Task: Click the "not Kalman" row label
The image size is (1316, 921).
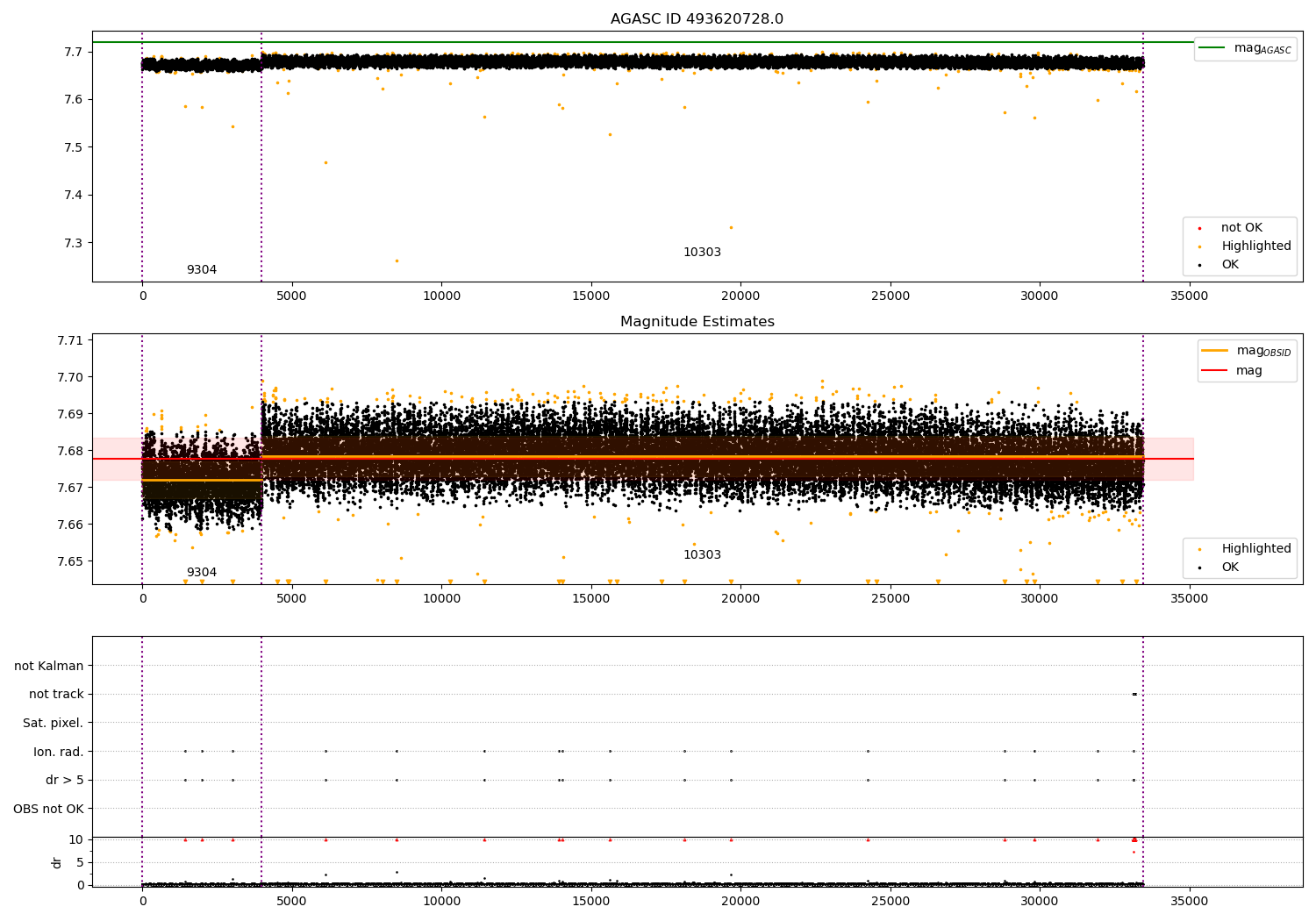Action: 49,666
